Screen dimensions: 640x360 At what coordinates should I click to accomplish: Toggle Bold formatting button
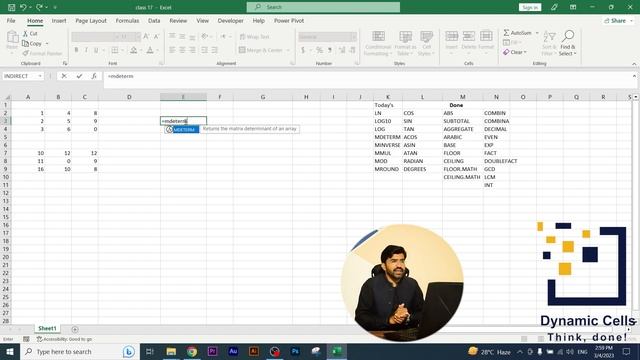tap(76, 50)
